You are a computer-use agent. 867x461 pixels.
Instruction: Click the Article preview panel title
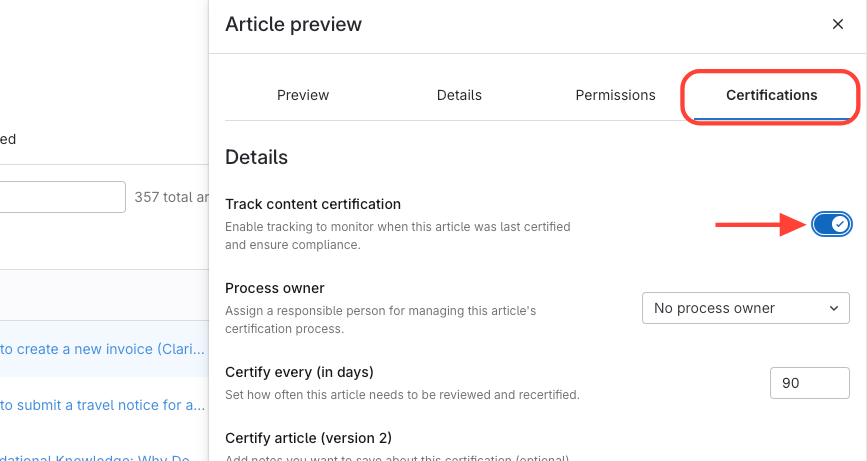pos(294,24)
